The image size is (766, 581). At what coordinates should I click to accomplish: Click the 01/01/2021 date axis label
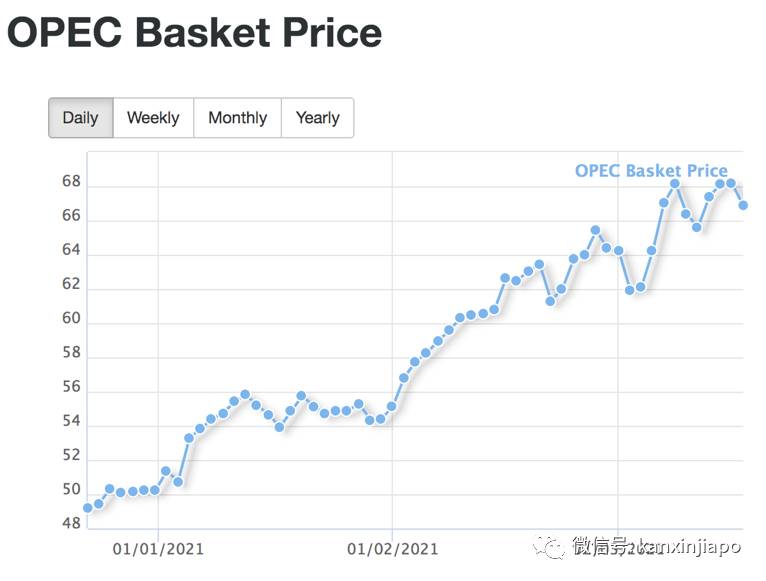(157, 548)
